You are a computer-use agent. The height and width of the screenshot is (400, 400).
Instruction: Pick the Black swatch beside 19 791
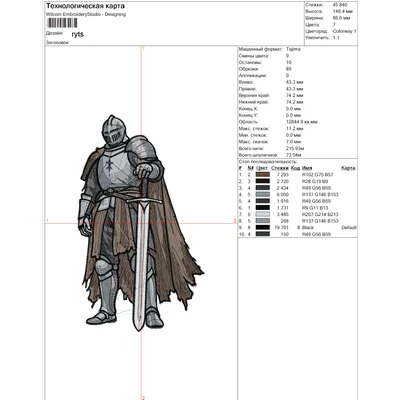(x=263, y=228)
